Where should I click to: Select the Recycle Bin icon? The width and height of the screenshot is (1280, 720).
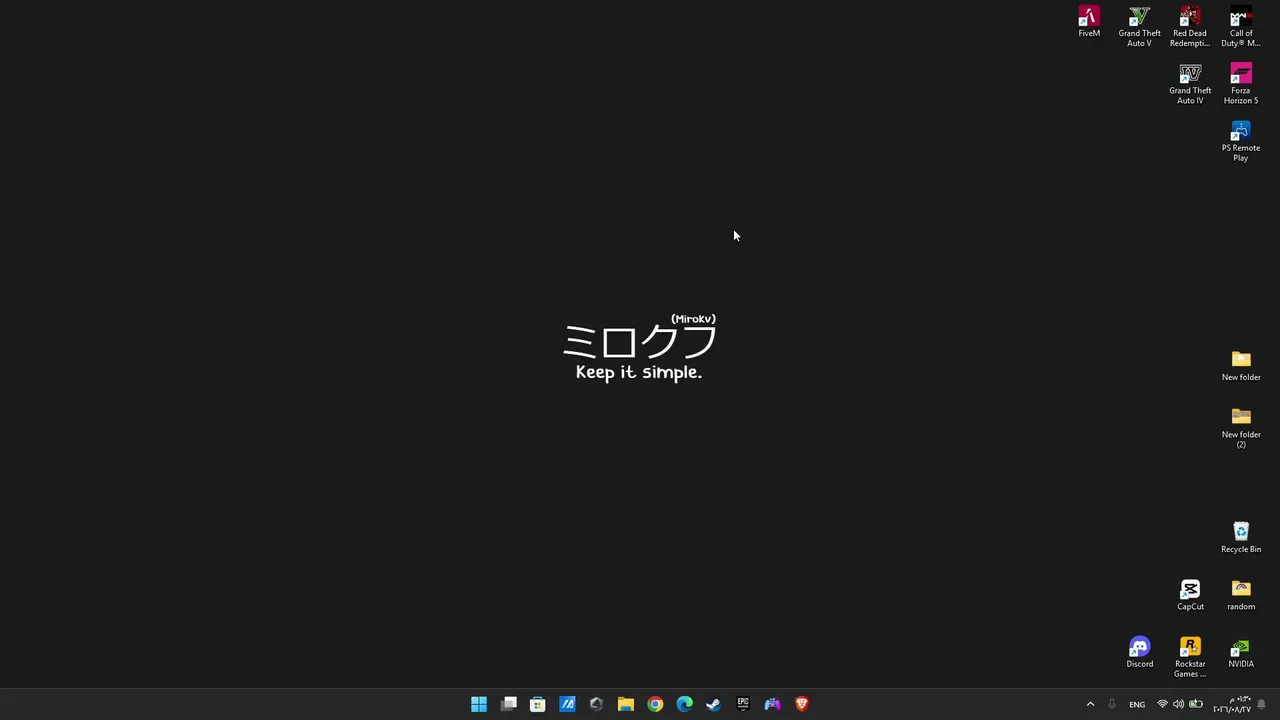(x=1241, y=538)
